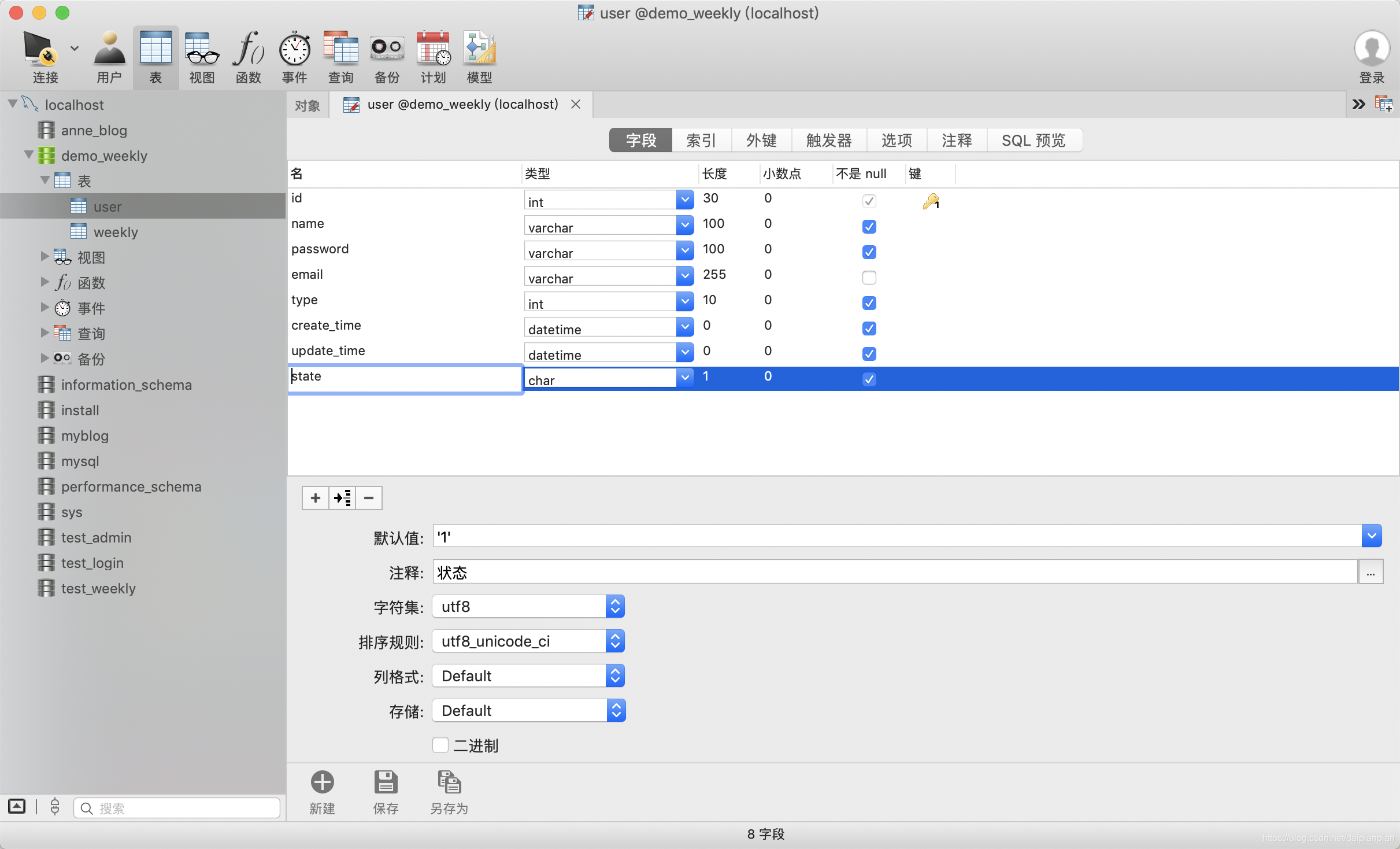Viewport: 1400px width, 849px height.
Task: Switch to the 索引 index tab
Action: (701, 141)
